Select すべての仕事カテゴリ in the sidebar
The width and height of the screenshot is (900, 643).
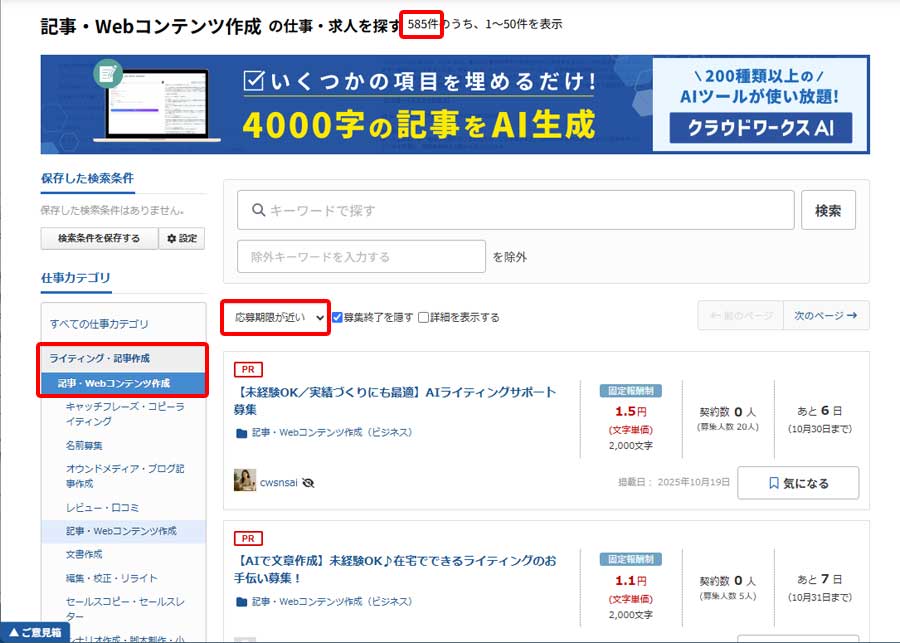[x=99, y=324]
